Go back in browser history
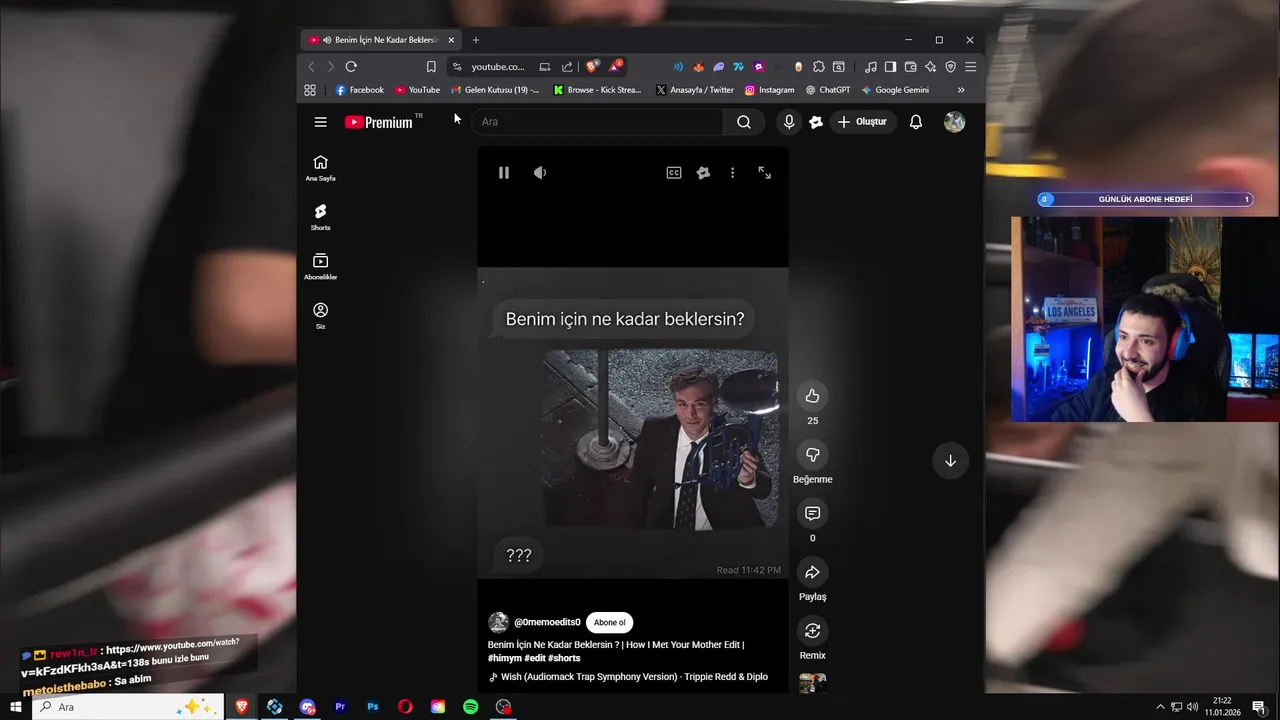This screenshot has height=720, width=1280. (x=311, y=67)
